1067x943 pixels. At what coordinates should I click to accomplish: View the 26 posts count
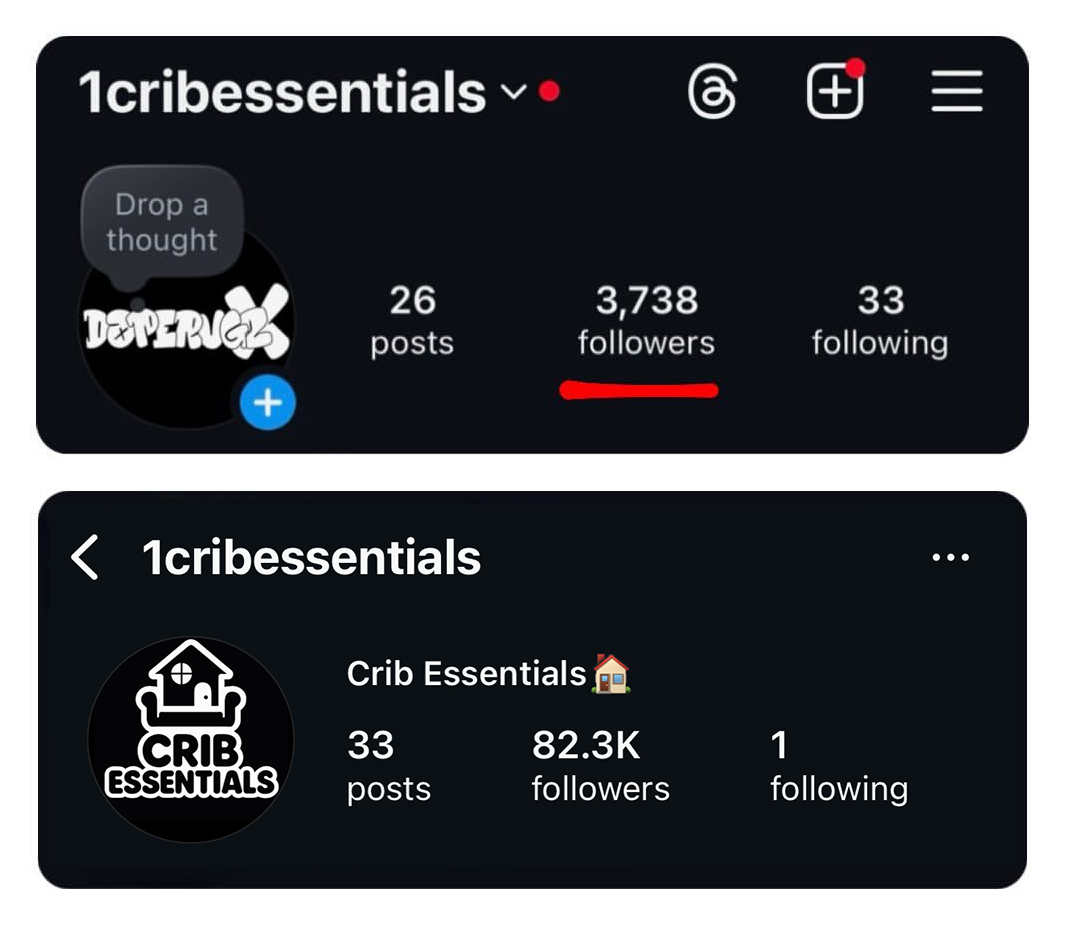tap(412, 320)
